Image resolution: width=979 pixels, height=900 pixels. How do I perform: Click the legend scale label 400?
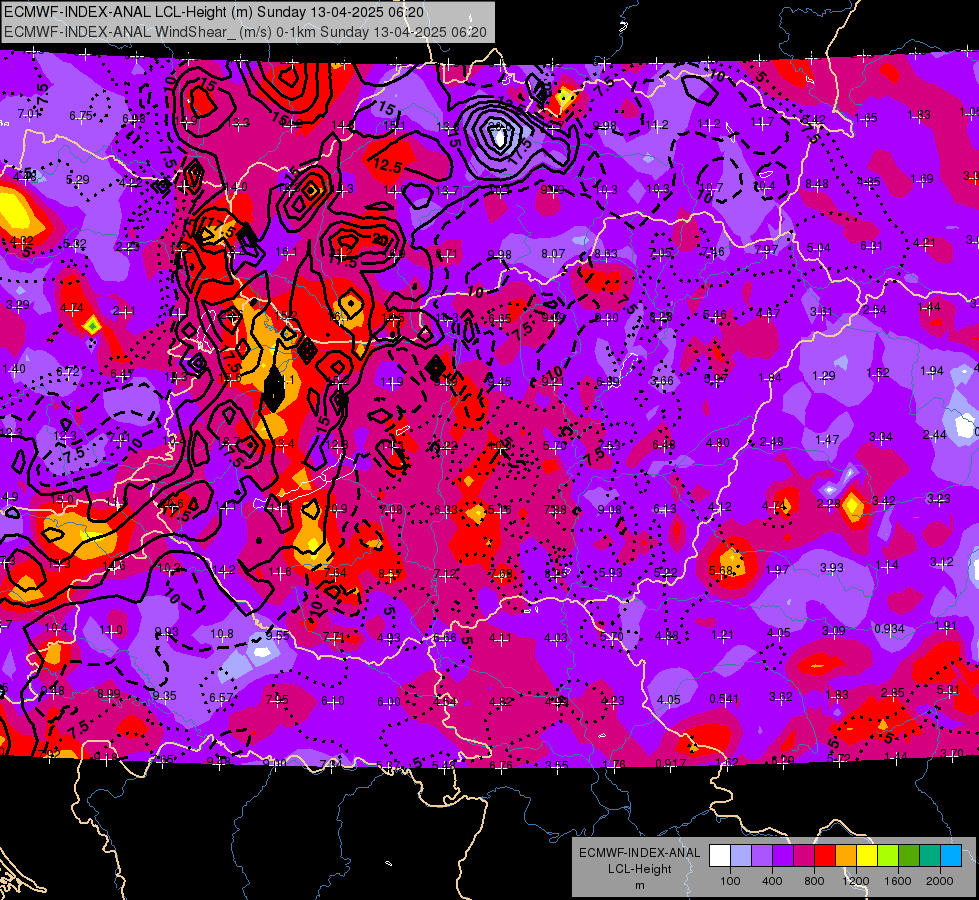(772, 881)
